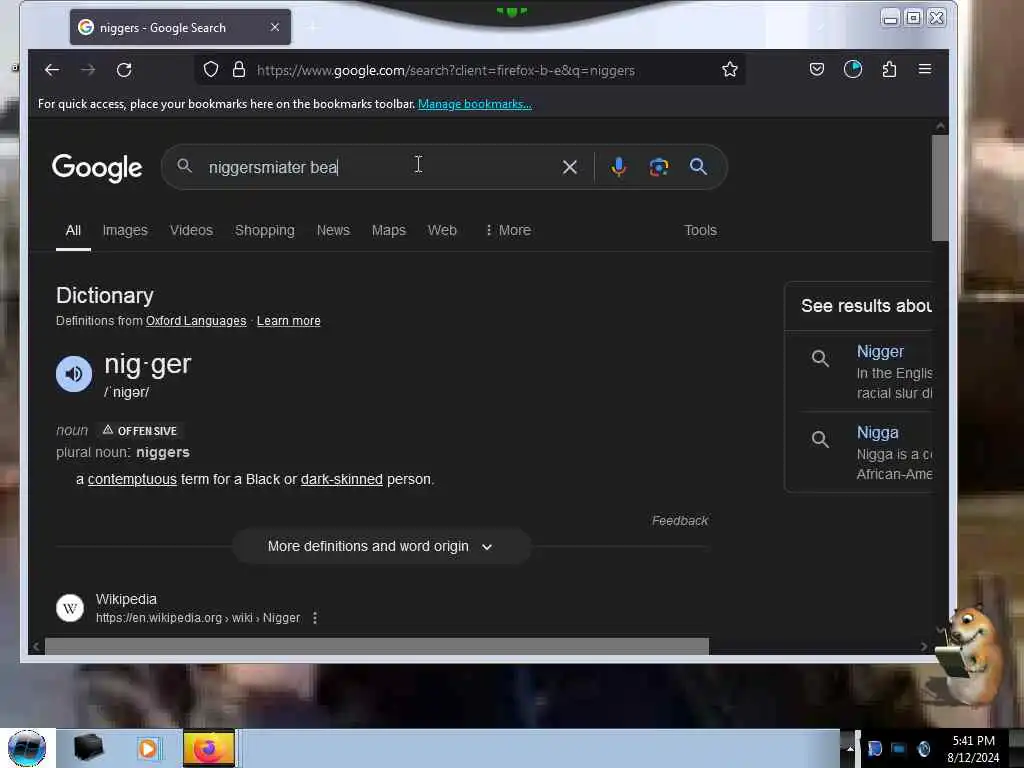1024x768 pixels.
Task: Open the Windows Start orb
Action: tap(27, 748)
